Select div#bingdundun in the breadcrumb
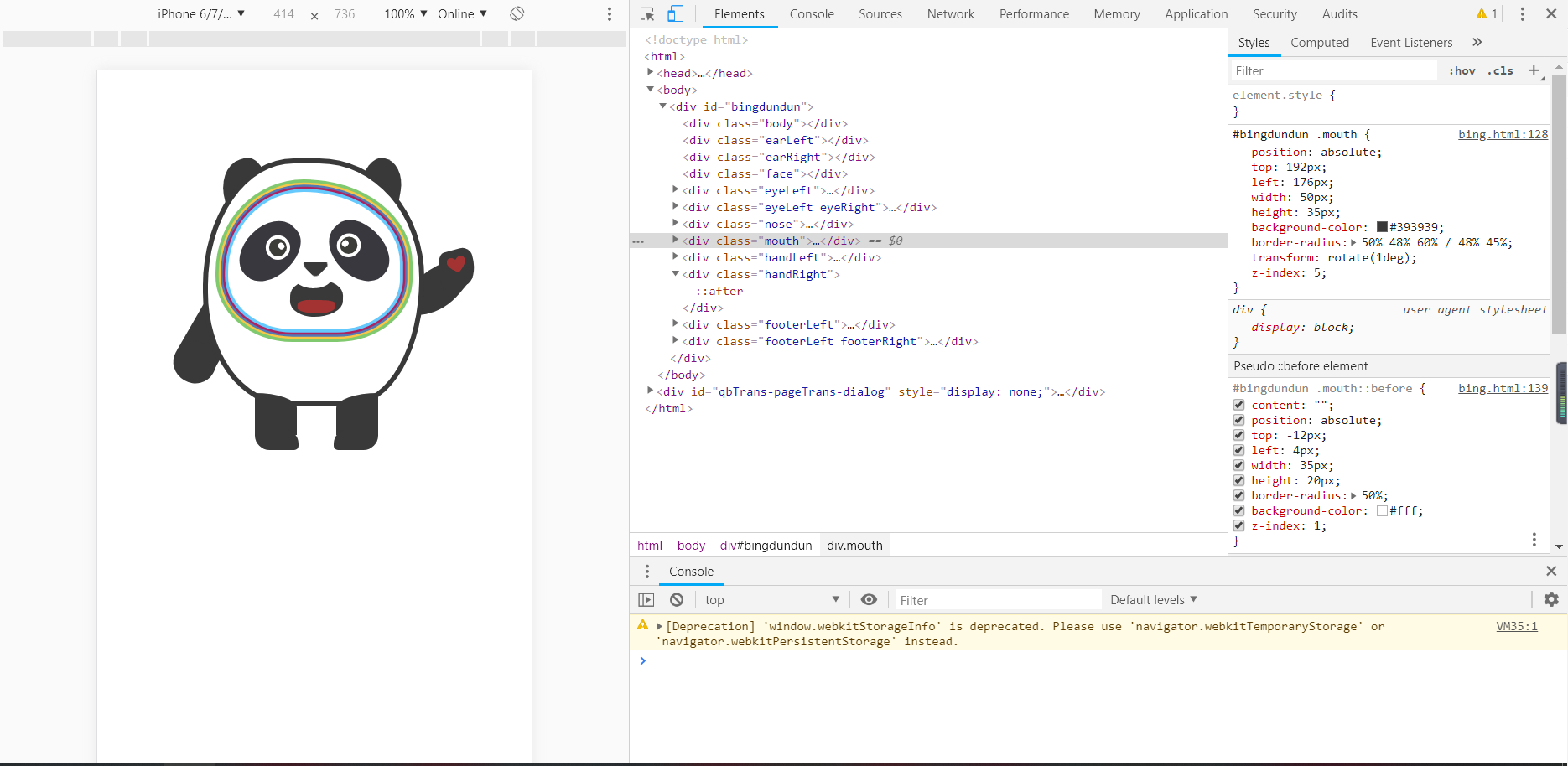This screenshot has height=766, width=1568. tap(766, 546)
